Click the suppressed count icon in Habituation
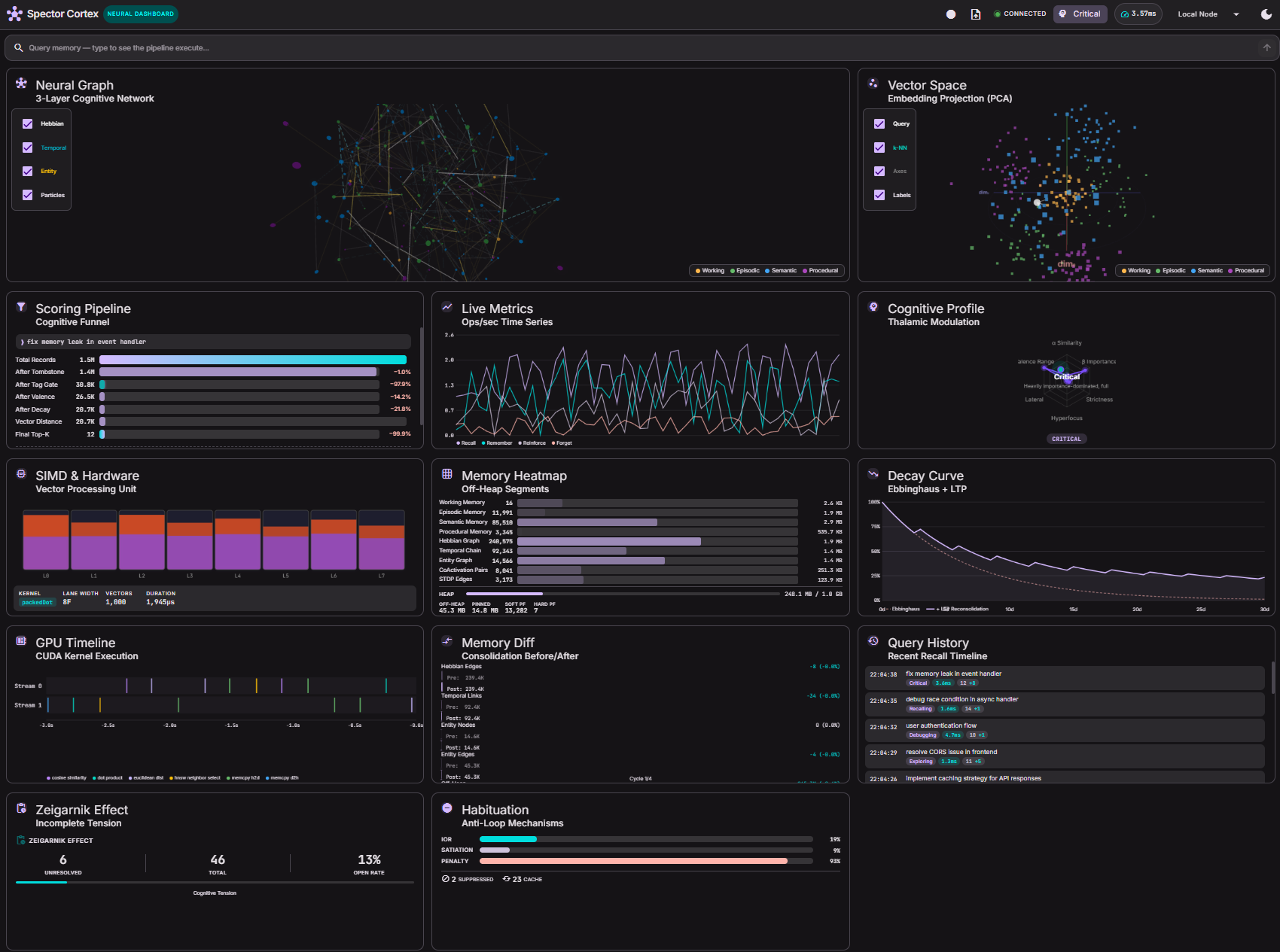This screenshot has height=952, width=1280. [446, 879]
